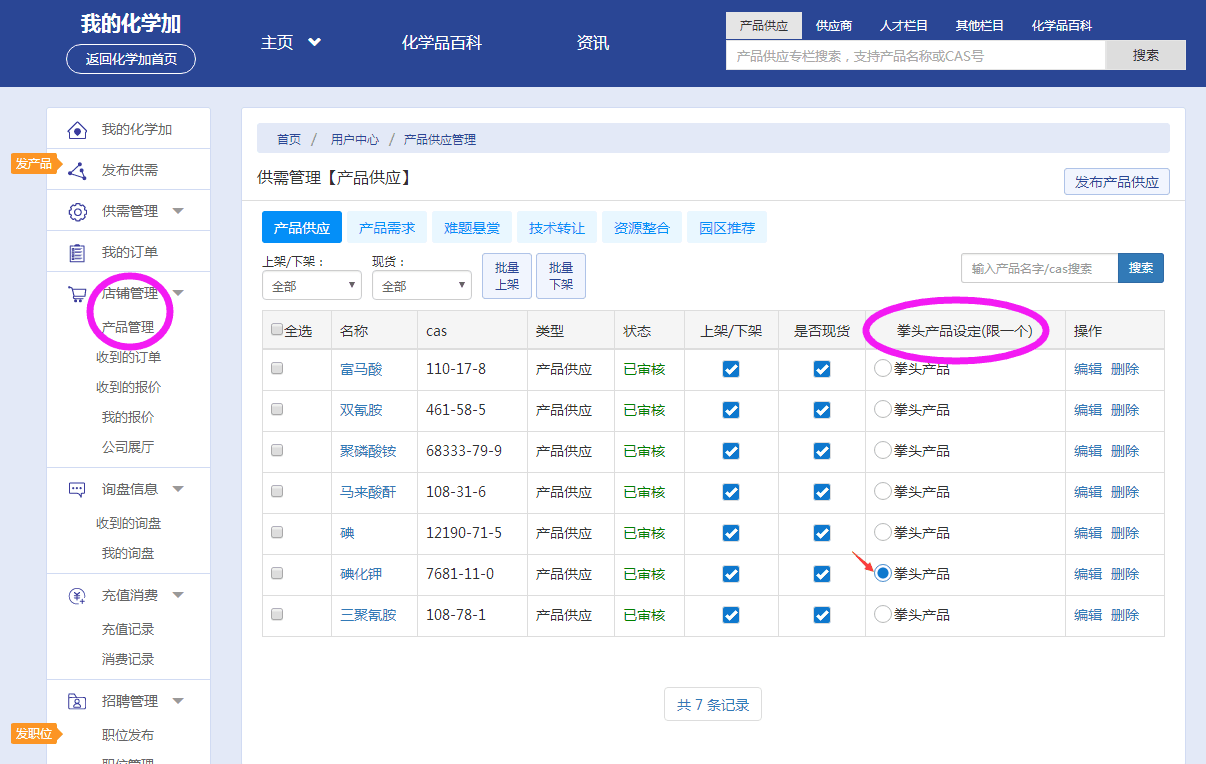Click the share icon next to 发布供需
This screenshot has height=764, width=1206.
77,171
